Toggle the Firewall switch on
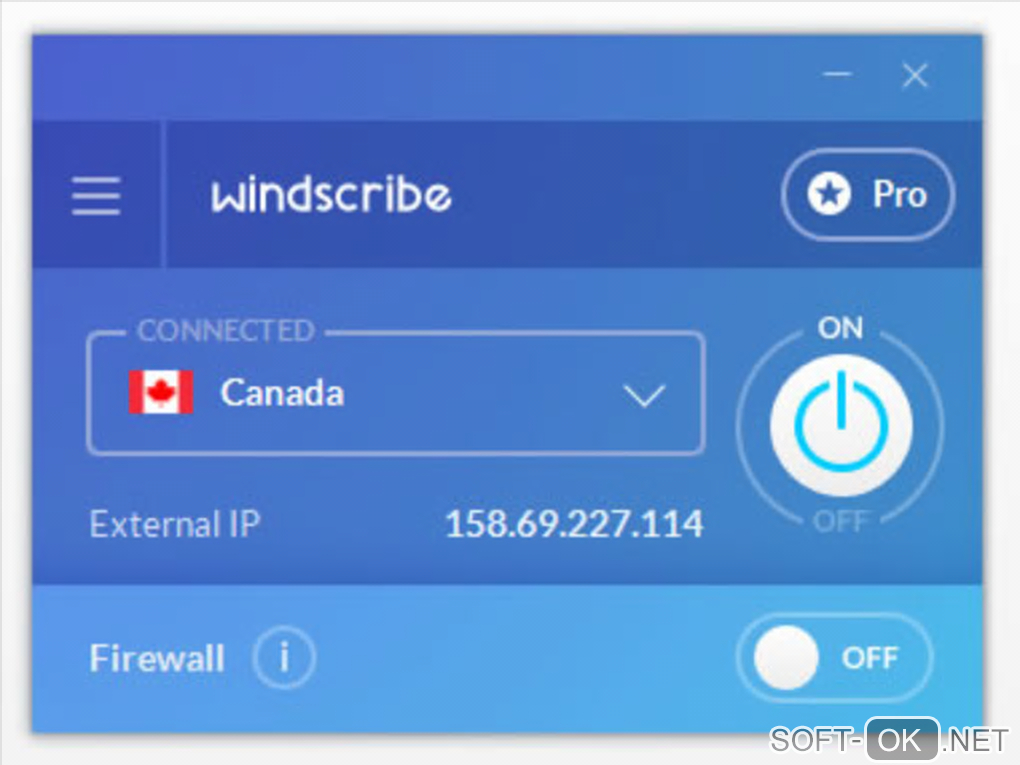1020x765 pixels. pos(835,658)
